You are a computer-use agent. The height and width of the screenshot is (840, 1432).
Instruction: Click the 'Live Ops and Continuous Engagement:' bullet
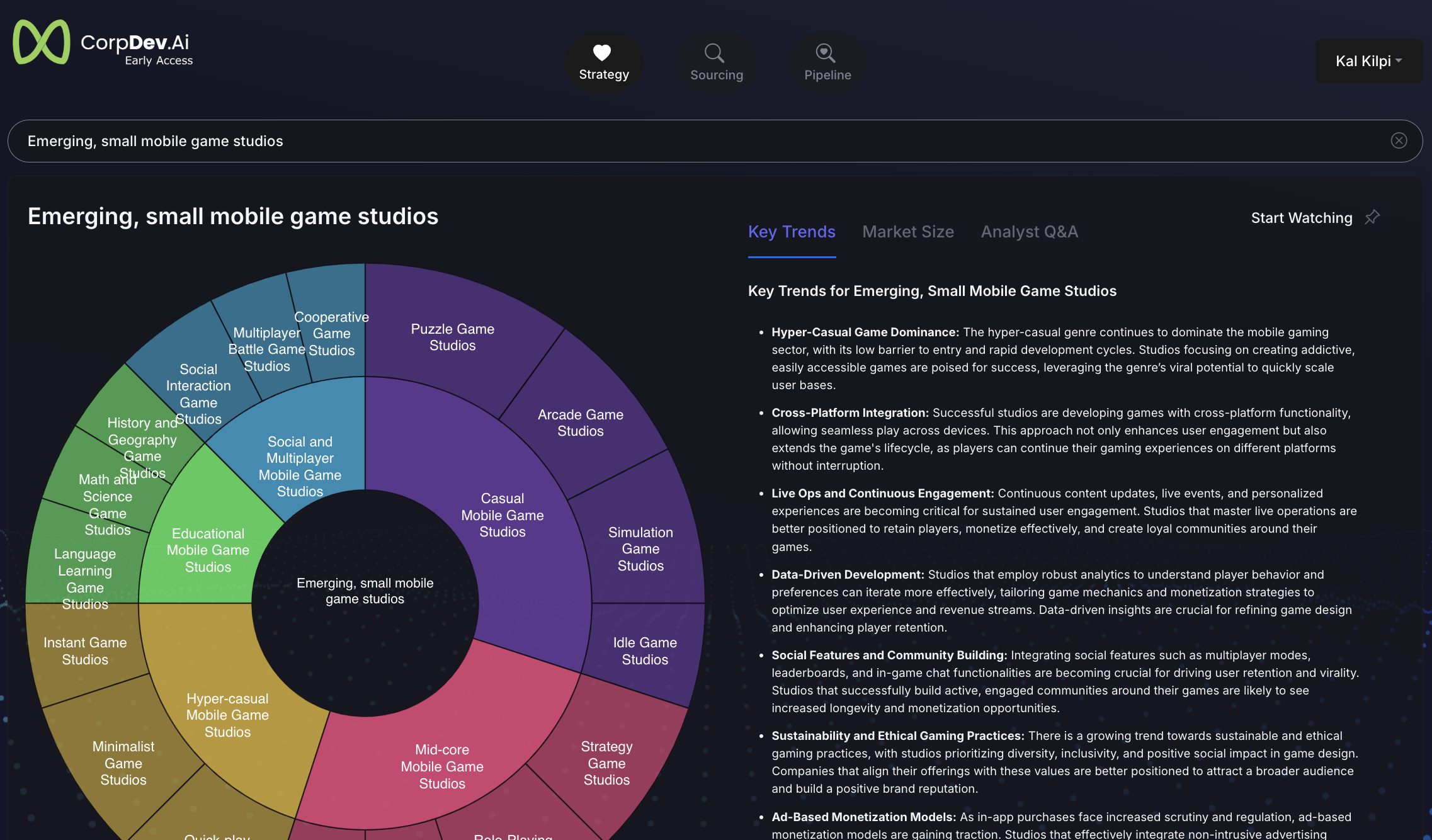(x=883, y=493)
